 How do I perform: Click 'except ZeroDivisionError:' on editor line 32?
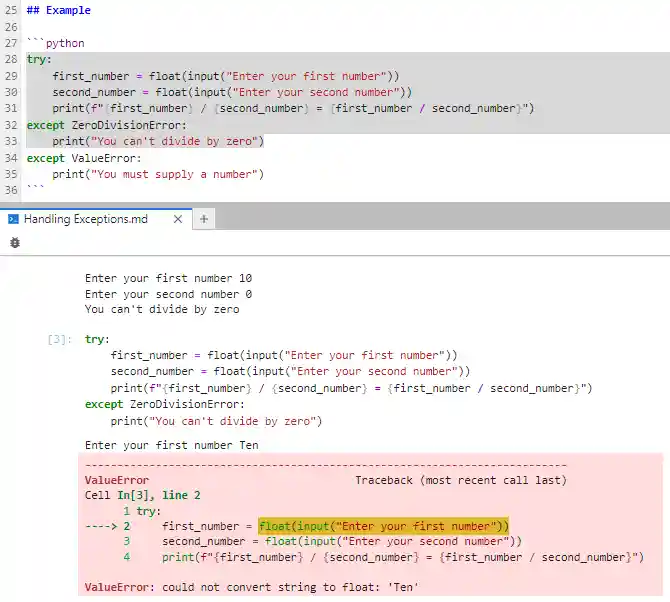pyautogui.click(x=107, y=125)
